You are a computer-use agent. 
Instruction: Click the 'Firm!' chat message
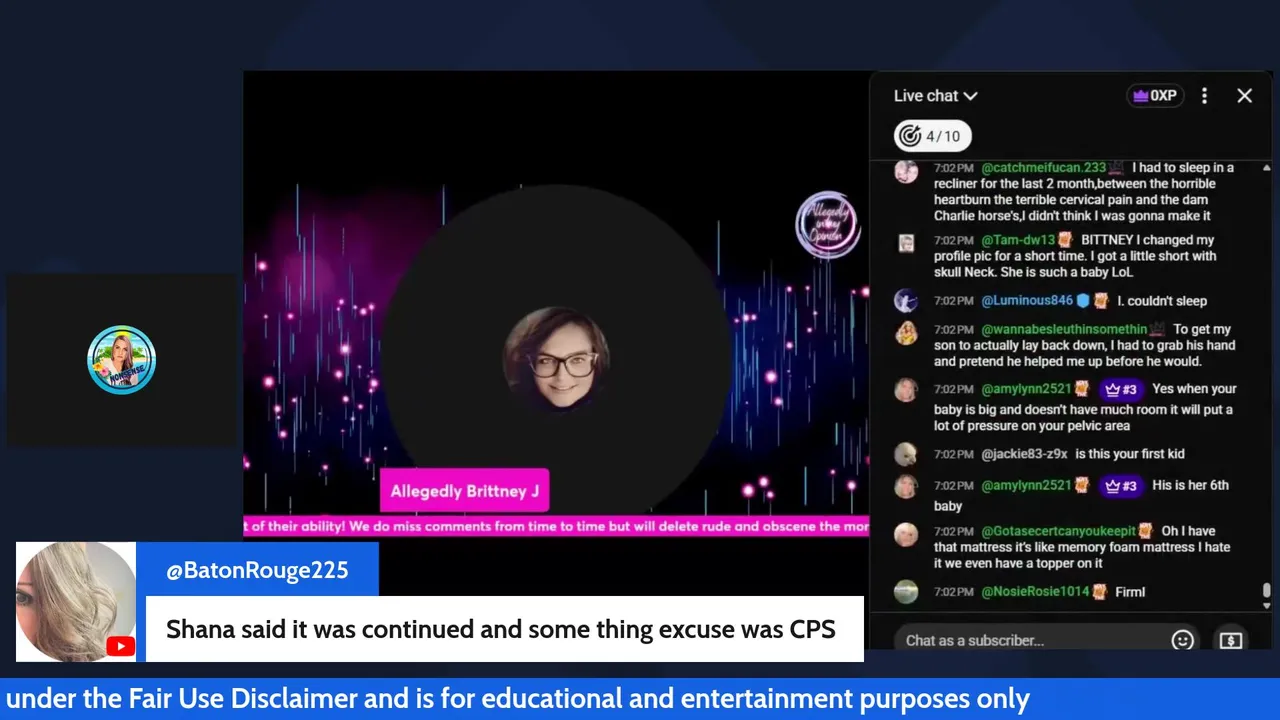[1130, 592]
